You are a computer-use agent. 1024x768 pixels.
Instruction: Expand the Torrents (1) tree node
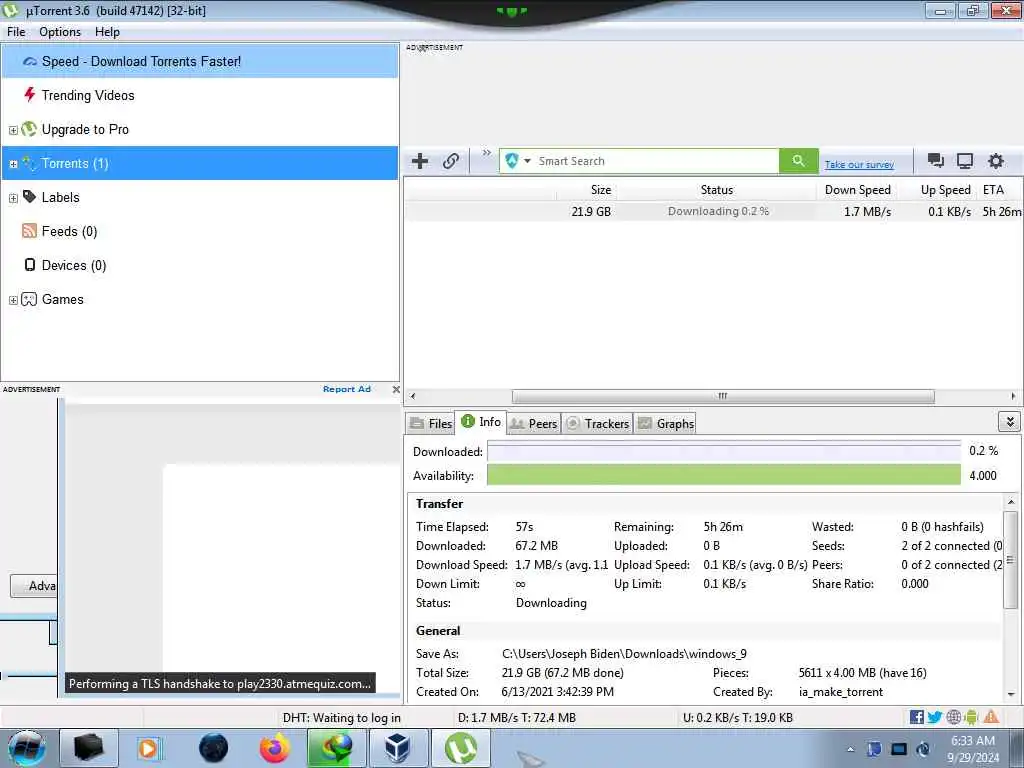point(13,164)
